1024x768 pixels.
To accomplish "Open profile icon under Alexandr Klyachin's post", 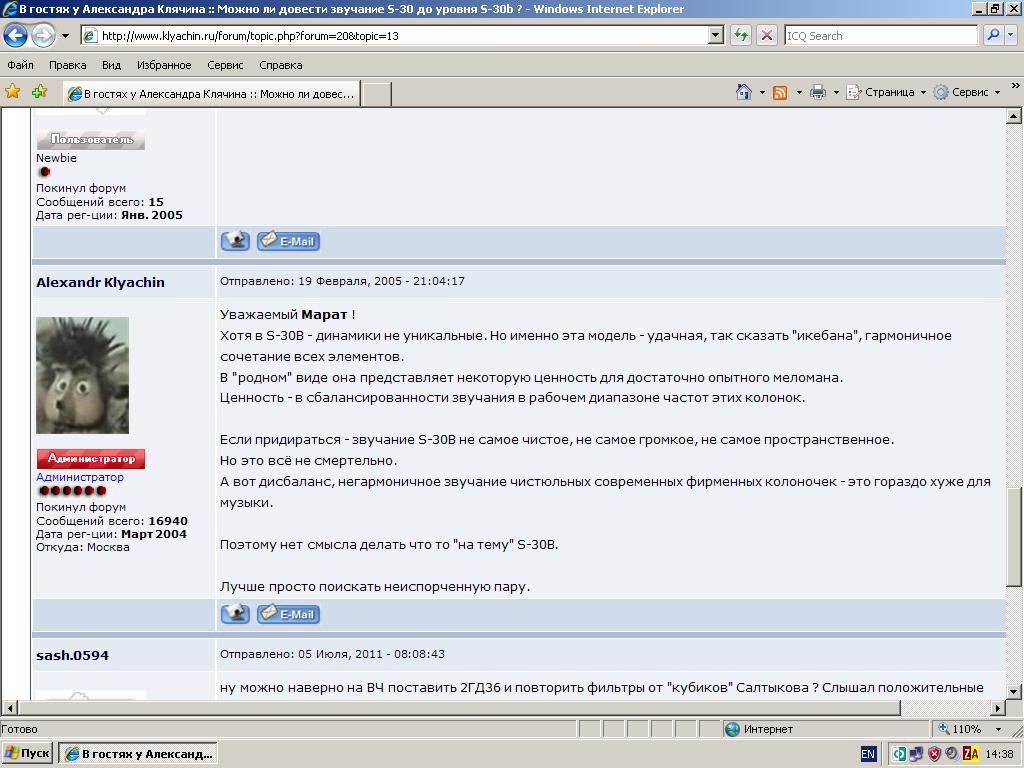I will (x=235, y=614).
